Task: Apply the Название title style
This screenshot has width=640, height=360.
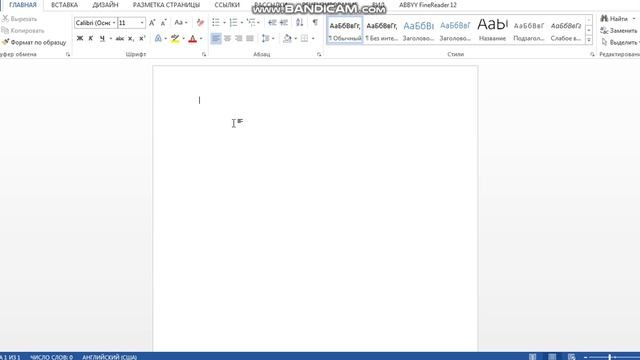Action: 492,30
